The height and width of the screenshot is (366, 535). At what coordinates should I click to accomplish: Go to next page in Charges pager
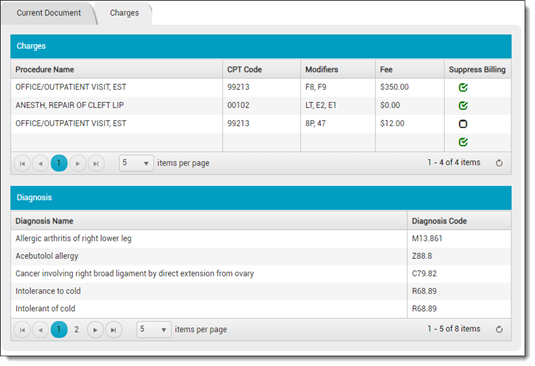coord(77,163)
